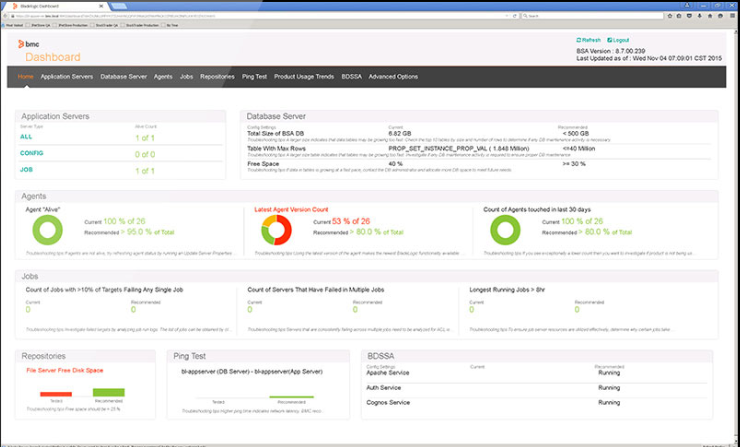This screenshot has height=447, width=740.
Task: Click the Total Size of BSA DB label
Action: coord(276,134)
